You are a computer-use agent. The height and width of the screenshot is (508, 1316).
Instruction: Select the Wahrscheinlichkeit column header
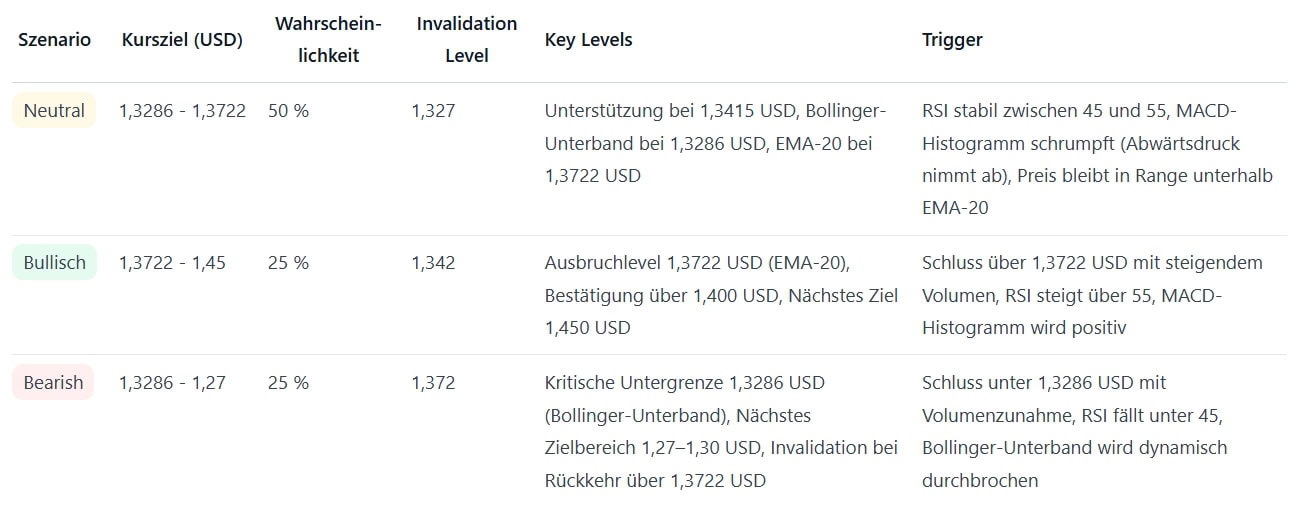pyautogui.click(x=328, y=39)
